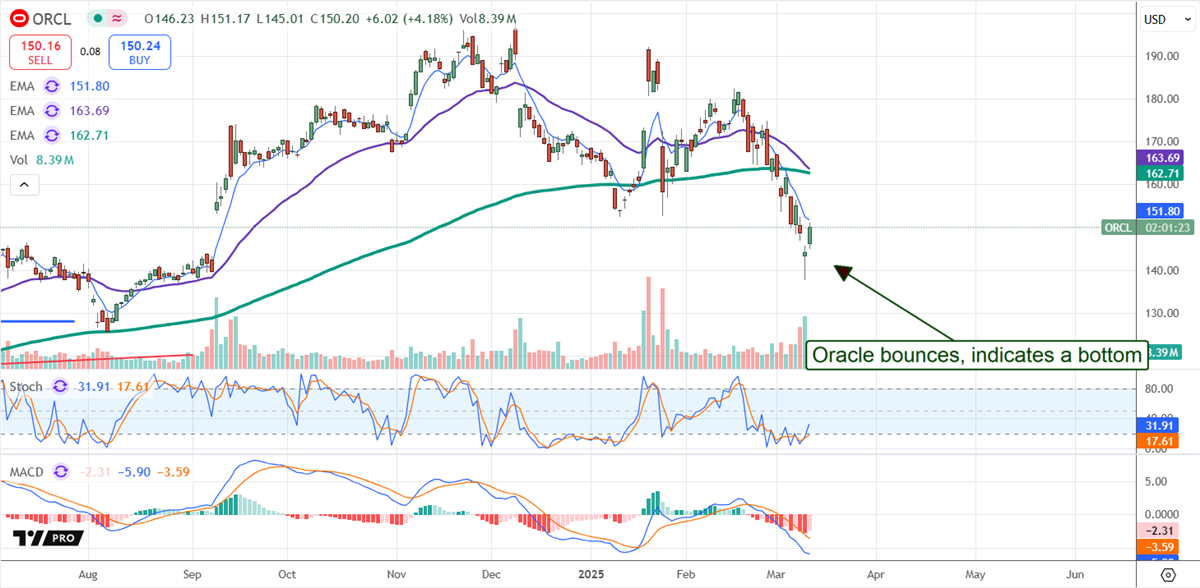Viewport: 1200px width, 588px height.
Task: Click the refresh icon beside EMA 151.80
Action: pos(53,87)
